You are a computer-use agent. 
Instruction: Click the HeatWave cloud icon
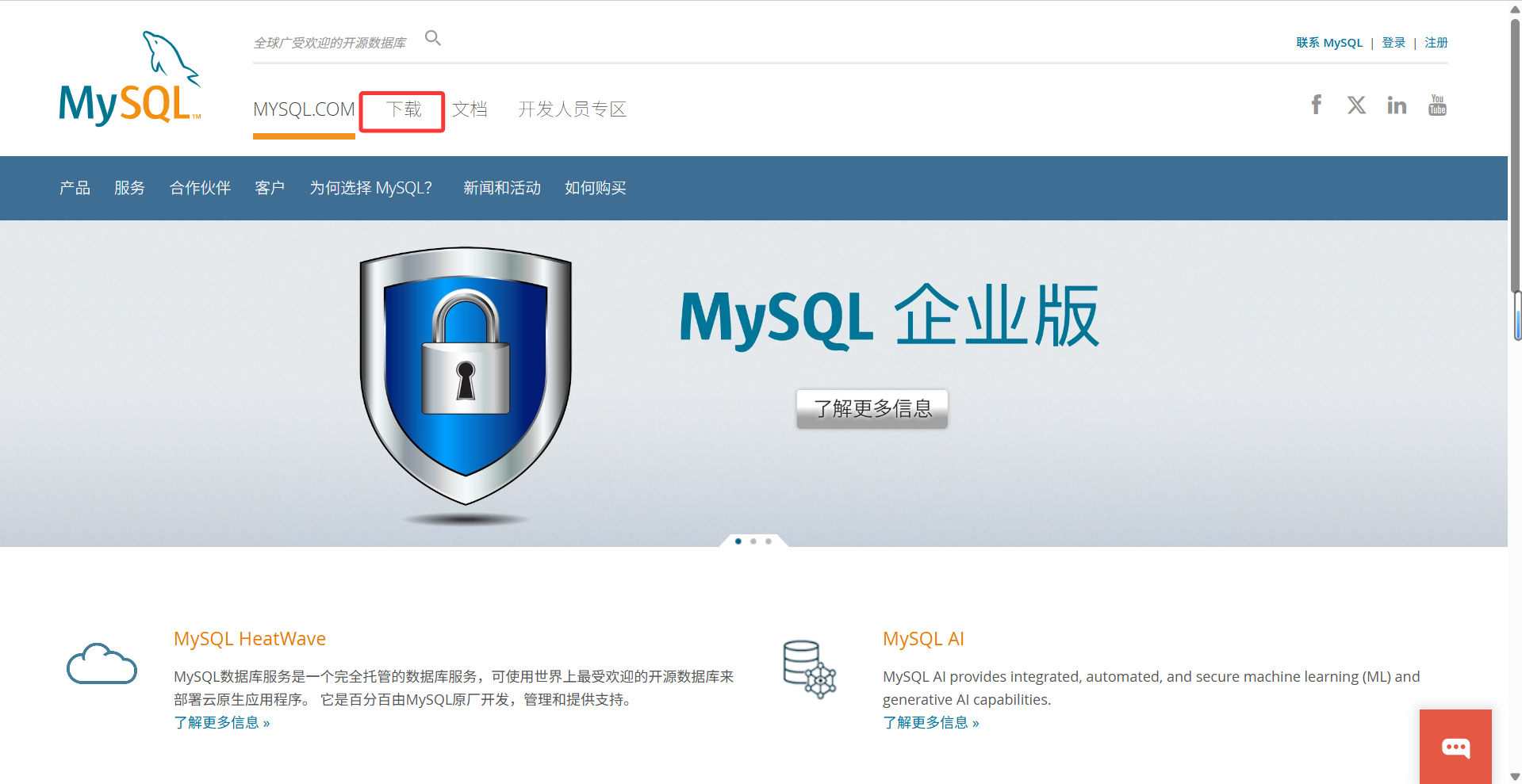pyautogui.click(x=102, y=664)
